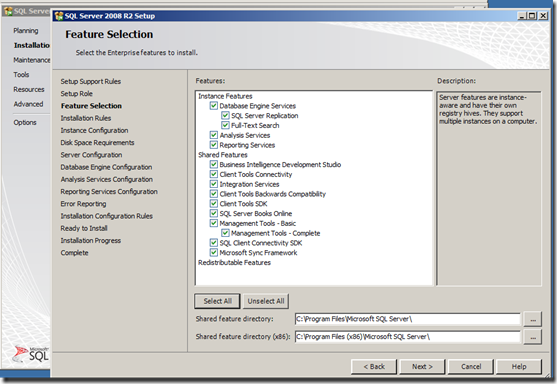Toggle SQL Client Connectivity SDK checkbox

coord(213,243)
